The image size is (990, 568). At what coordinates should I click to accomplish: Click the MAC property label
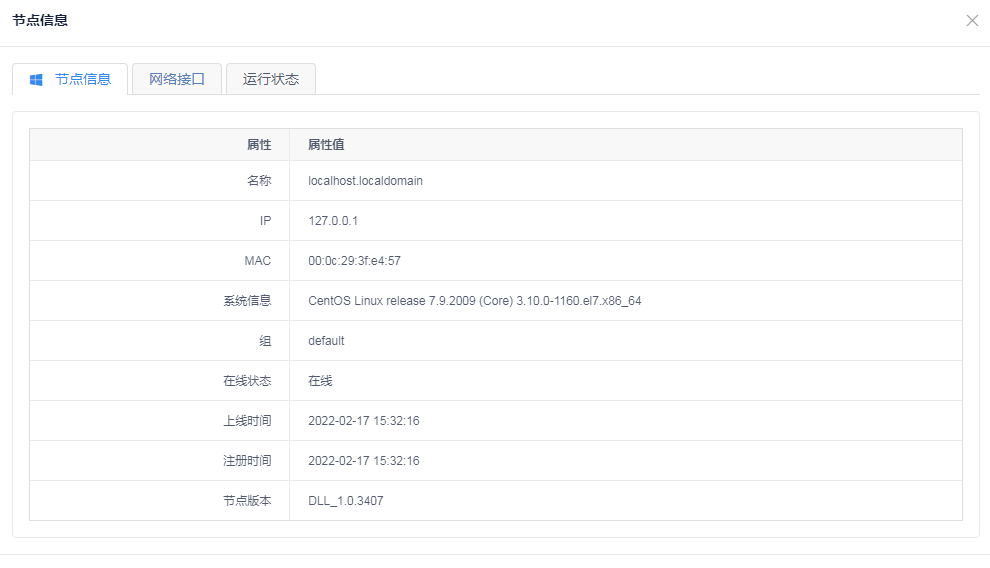(x=257, y=261)
